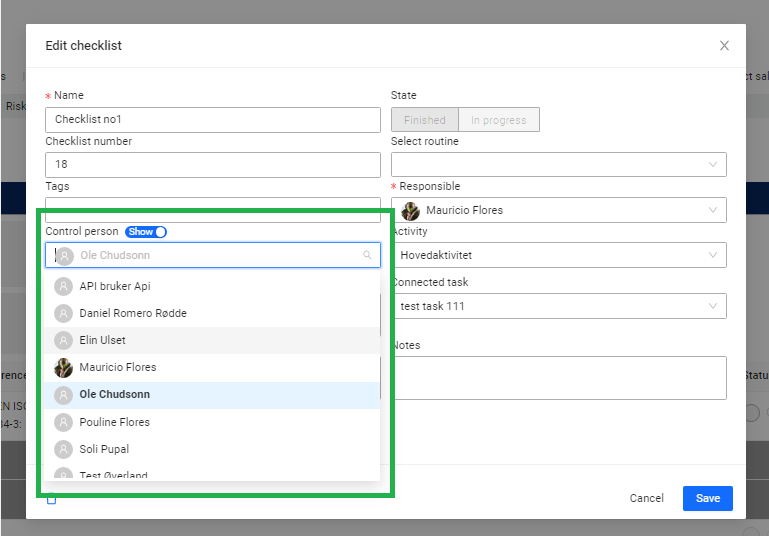
Task: Click avatar icon next to Pouline Flores
Action: (64, 422)
